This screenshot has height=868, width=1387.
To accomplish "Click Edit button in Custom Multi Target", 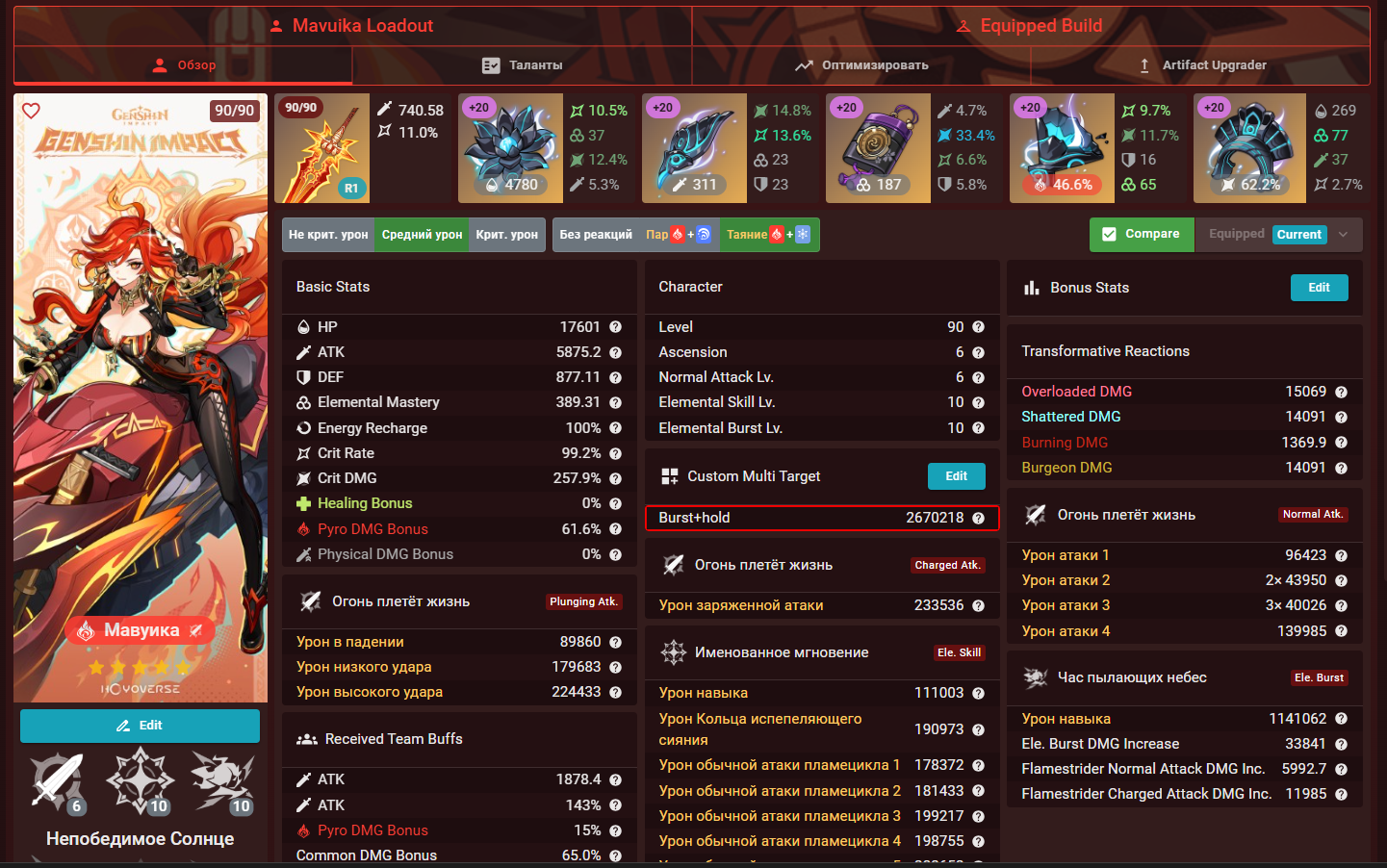I will [x=957, y=476].
